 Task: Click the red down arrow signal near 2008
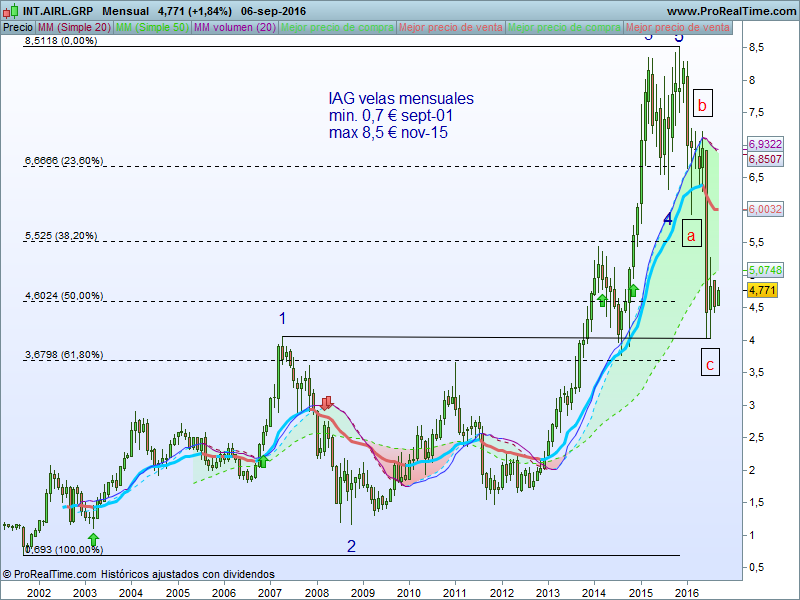pyautogui.click(x=327, y=403)
